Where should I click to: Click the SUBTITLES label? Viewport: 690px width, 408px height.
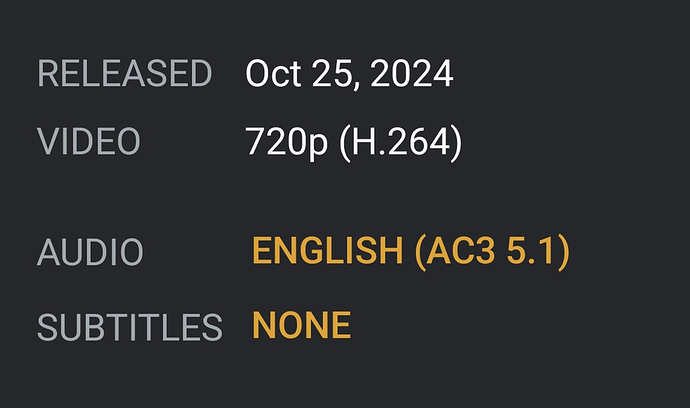pos(129,326)
